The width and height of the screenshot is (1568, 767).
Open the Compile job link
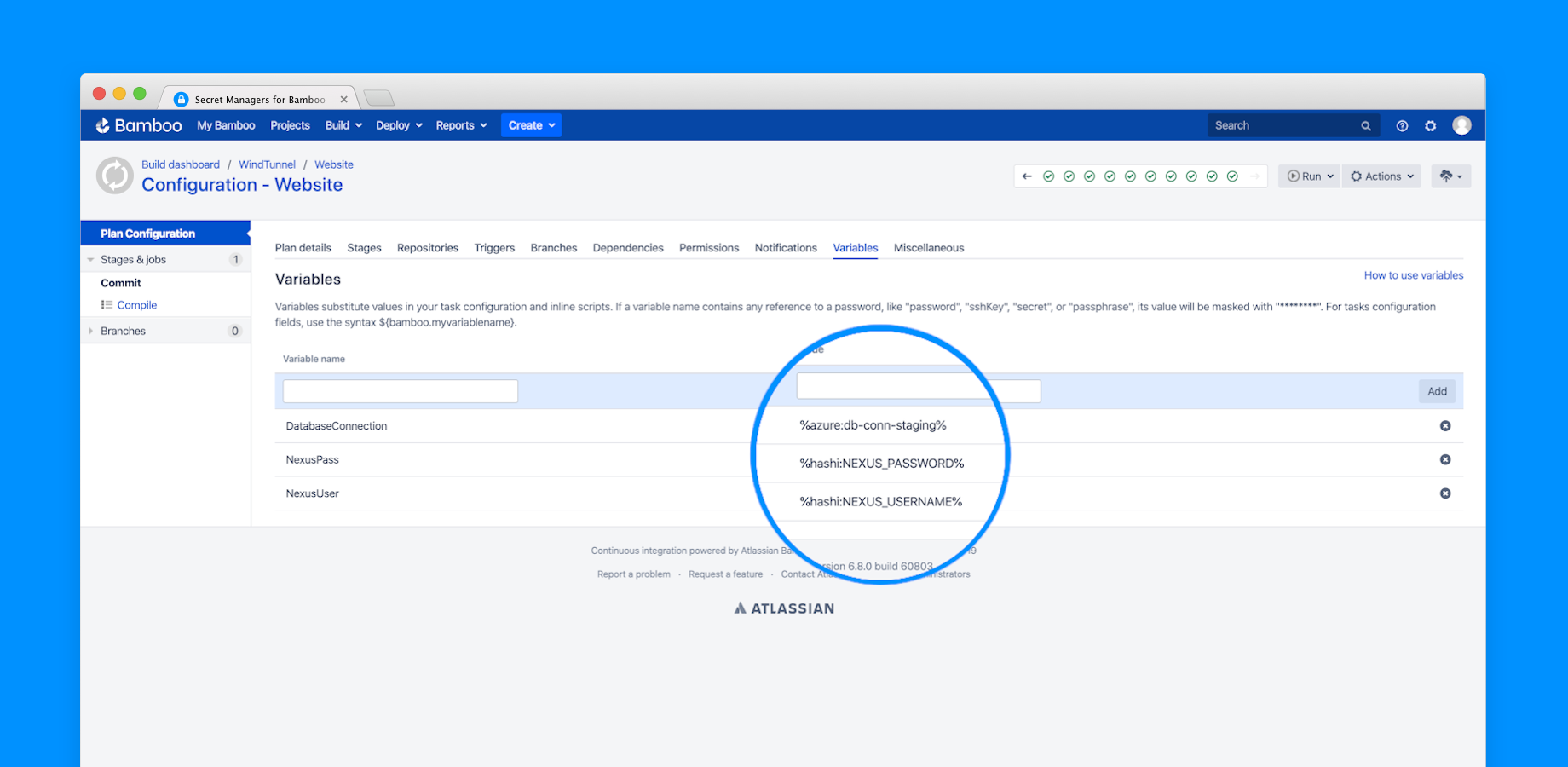pos(137,305)
